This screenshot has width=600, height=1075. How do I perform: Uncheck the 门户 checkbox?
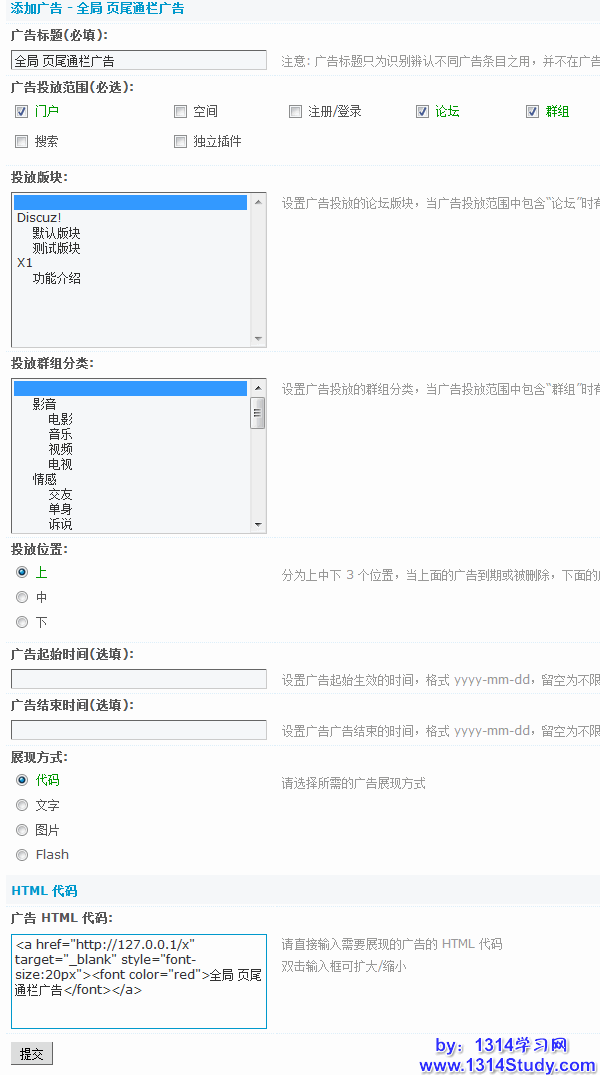[x=22, y=111]
